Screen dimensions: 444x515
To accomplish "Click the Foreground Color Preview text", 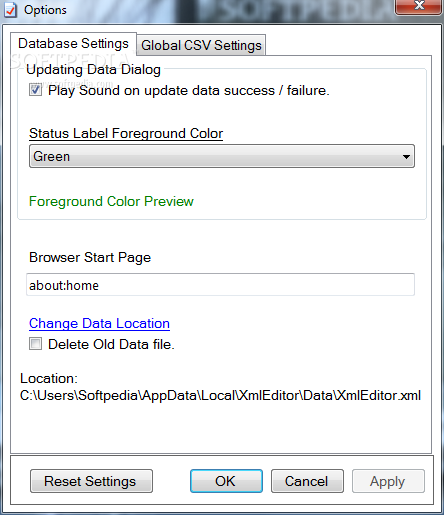I will (111, 201).
